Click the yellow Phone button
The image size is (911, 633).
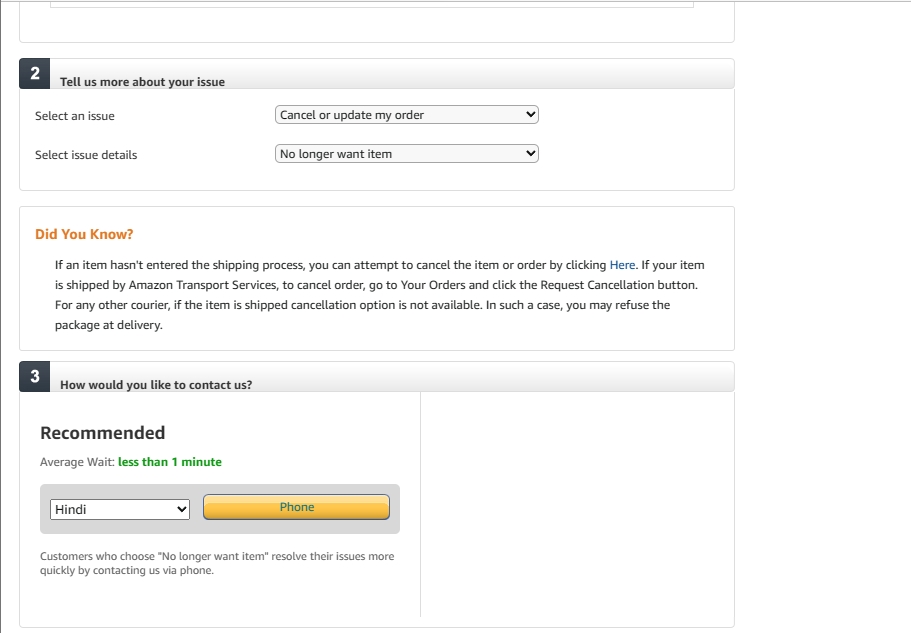[296, 507]
